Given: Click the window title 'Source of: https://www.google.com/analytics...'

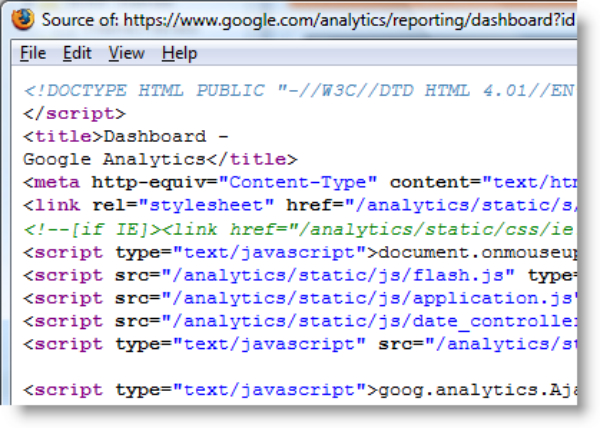Looking at the screenshot, I should pos(308,20).
